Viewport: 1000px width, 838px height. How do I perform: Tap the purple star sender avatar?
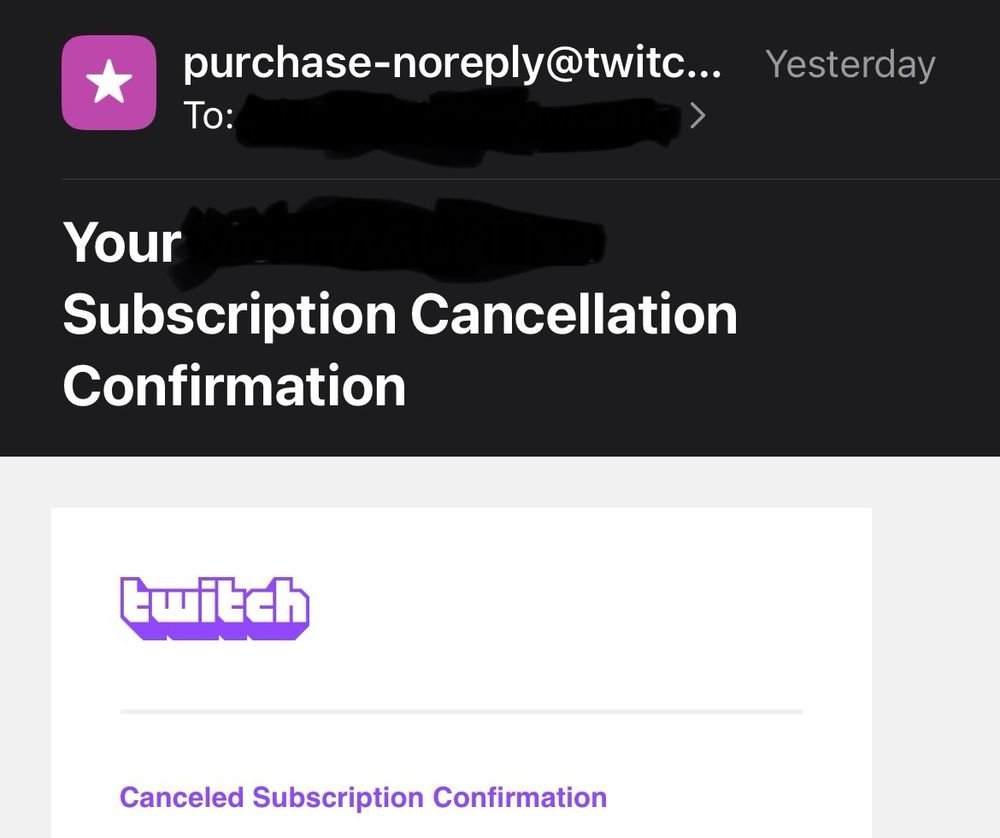coord(109,83)
